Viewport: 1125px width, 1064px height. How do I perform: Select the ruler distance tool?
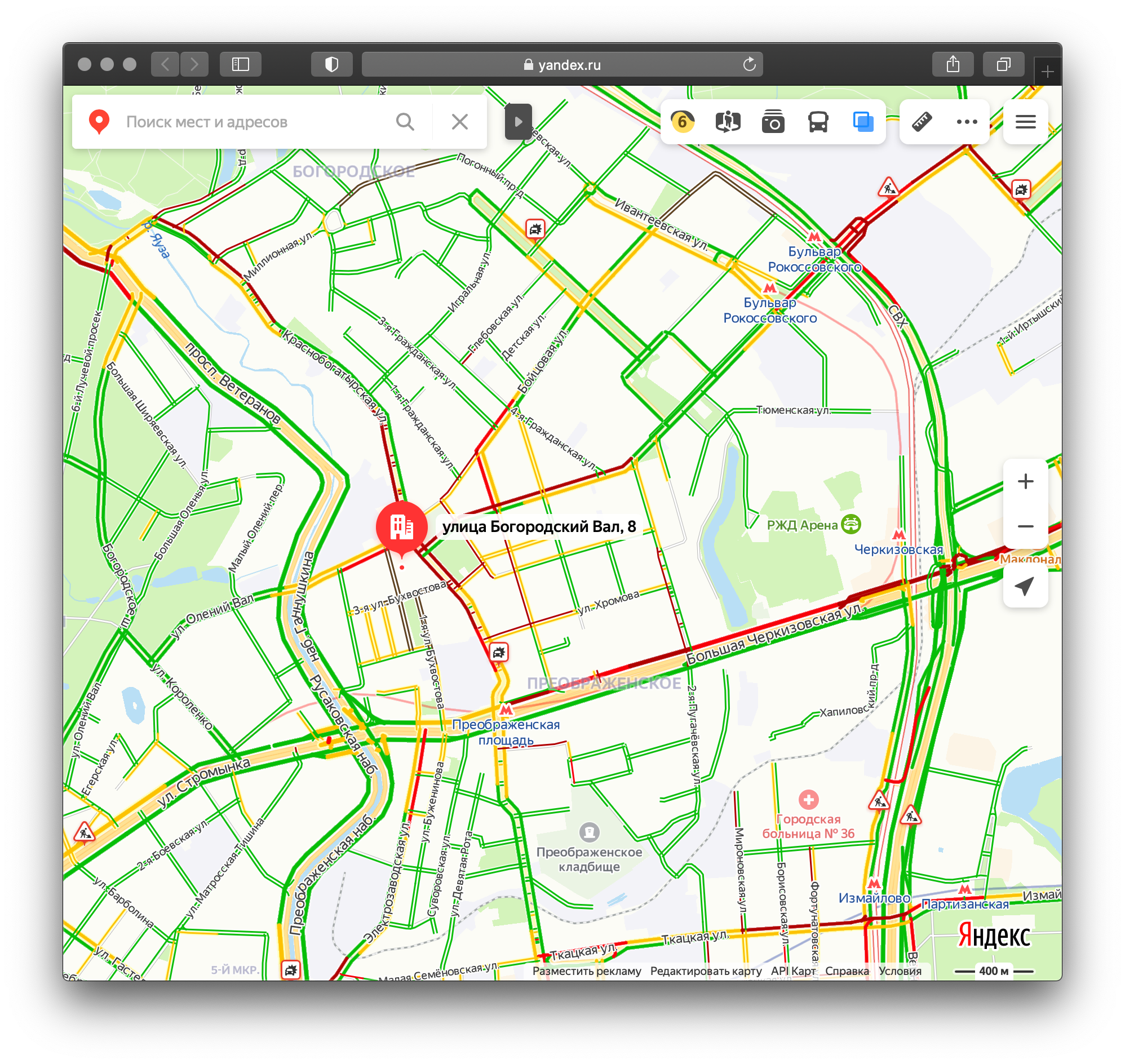[x=922, y=122]
